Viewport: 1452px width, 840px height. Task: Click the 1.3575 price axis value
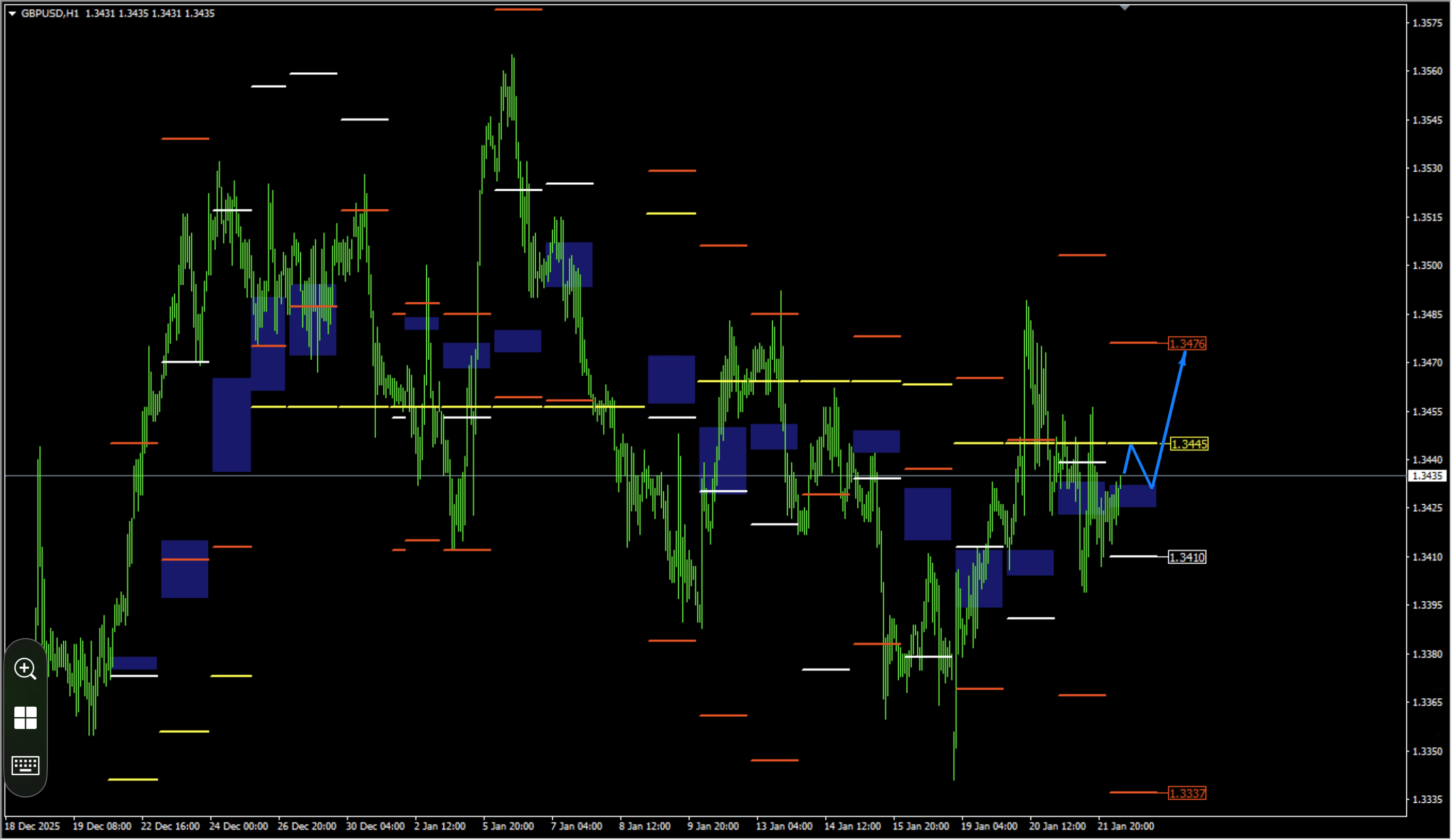[x=1427, y=23]
